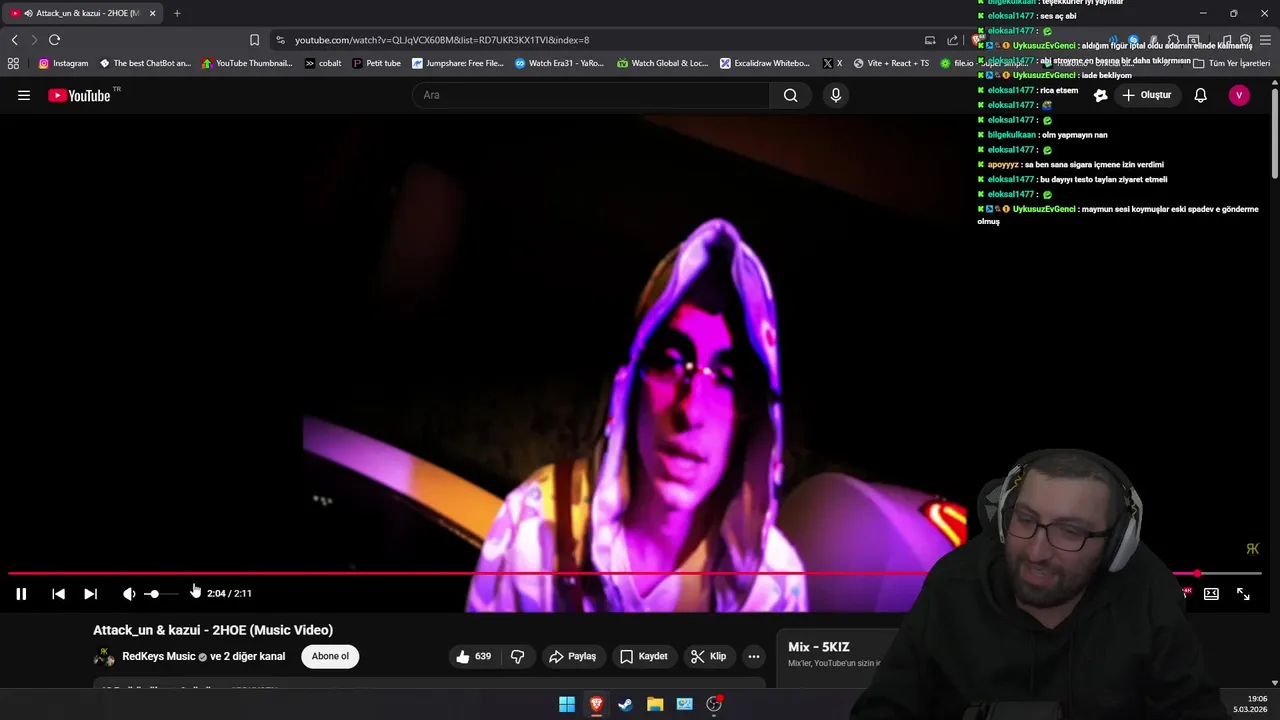Open more actions three-dot menu

point(754,656)
